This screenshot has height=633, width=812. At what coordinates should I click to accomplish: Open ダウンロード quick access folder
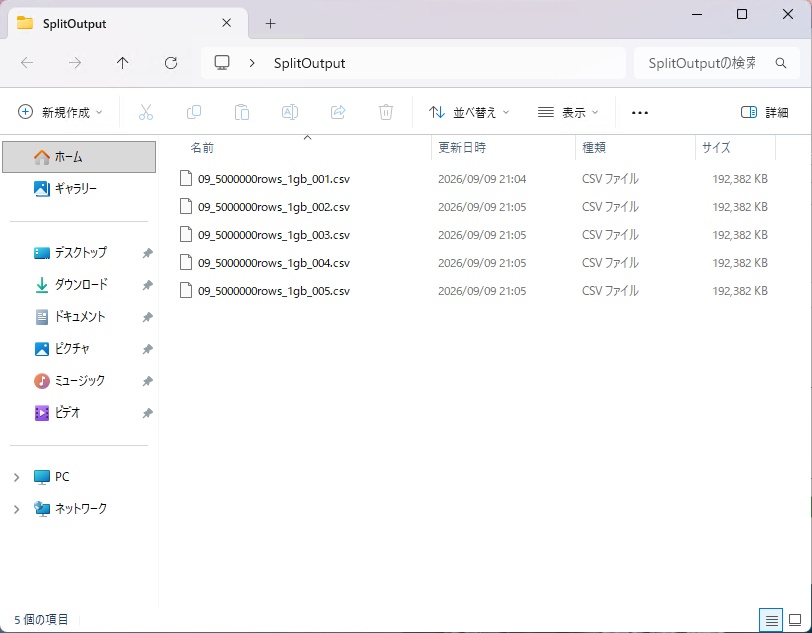point(79,284)
